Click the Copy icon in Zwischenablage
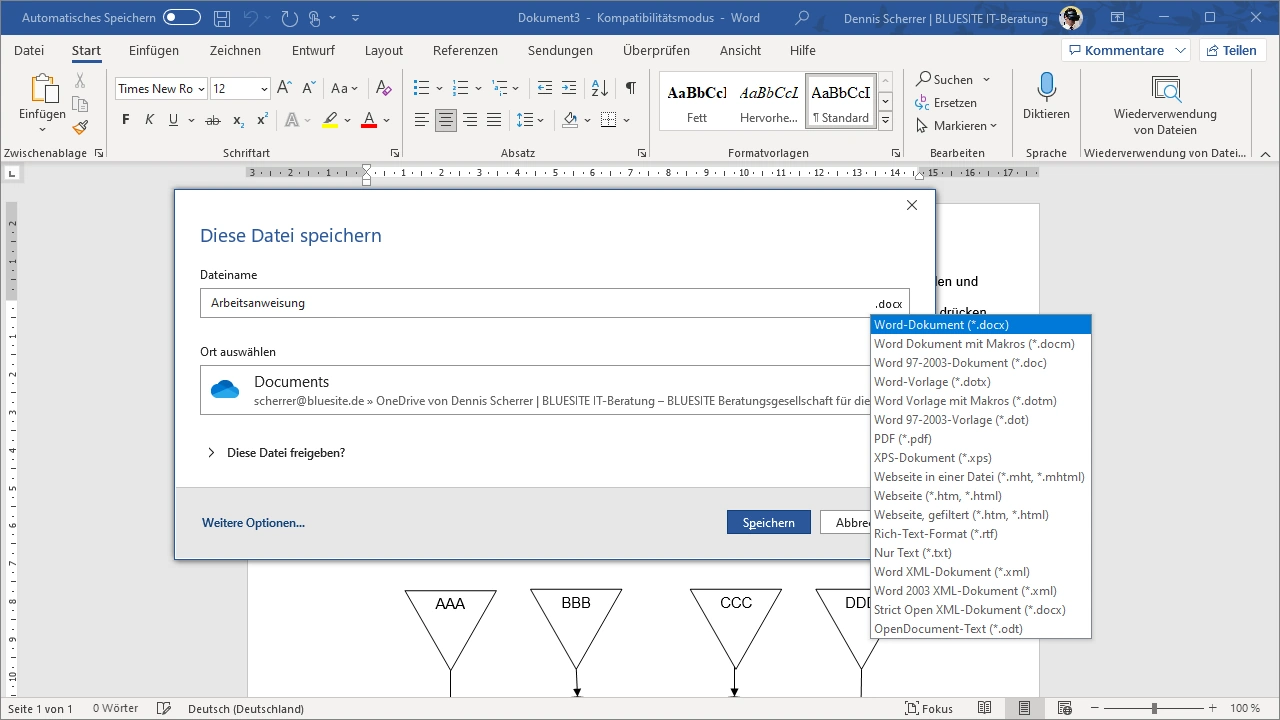 (81, 104)
